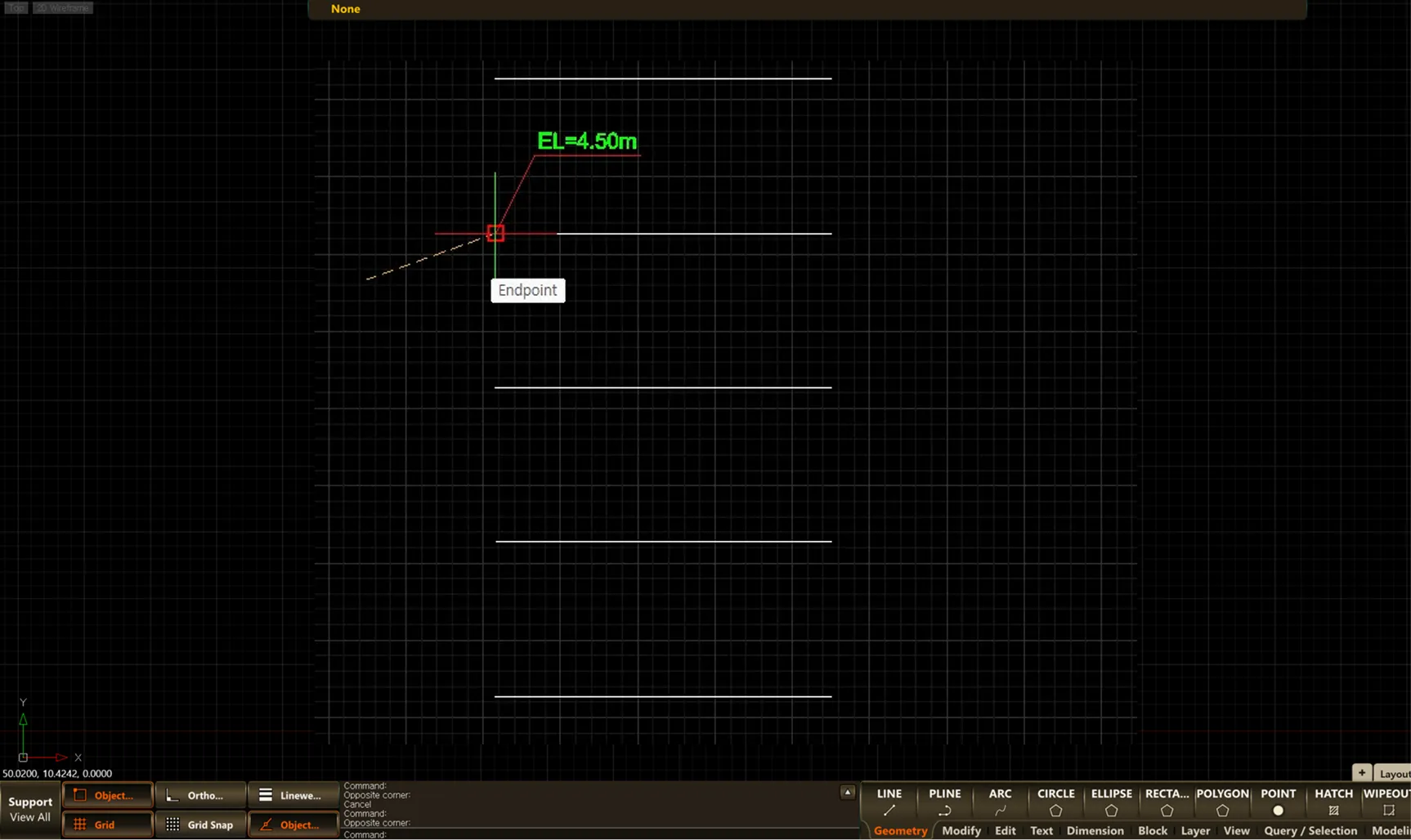
Task: Switch to the Text tab
Action: click(1041, 830)
